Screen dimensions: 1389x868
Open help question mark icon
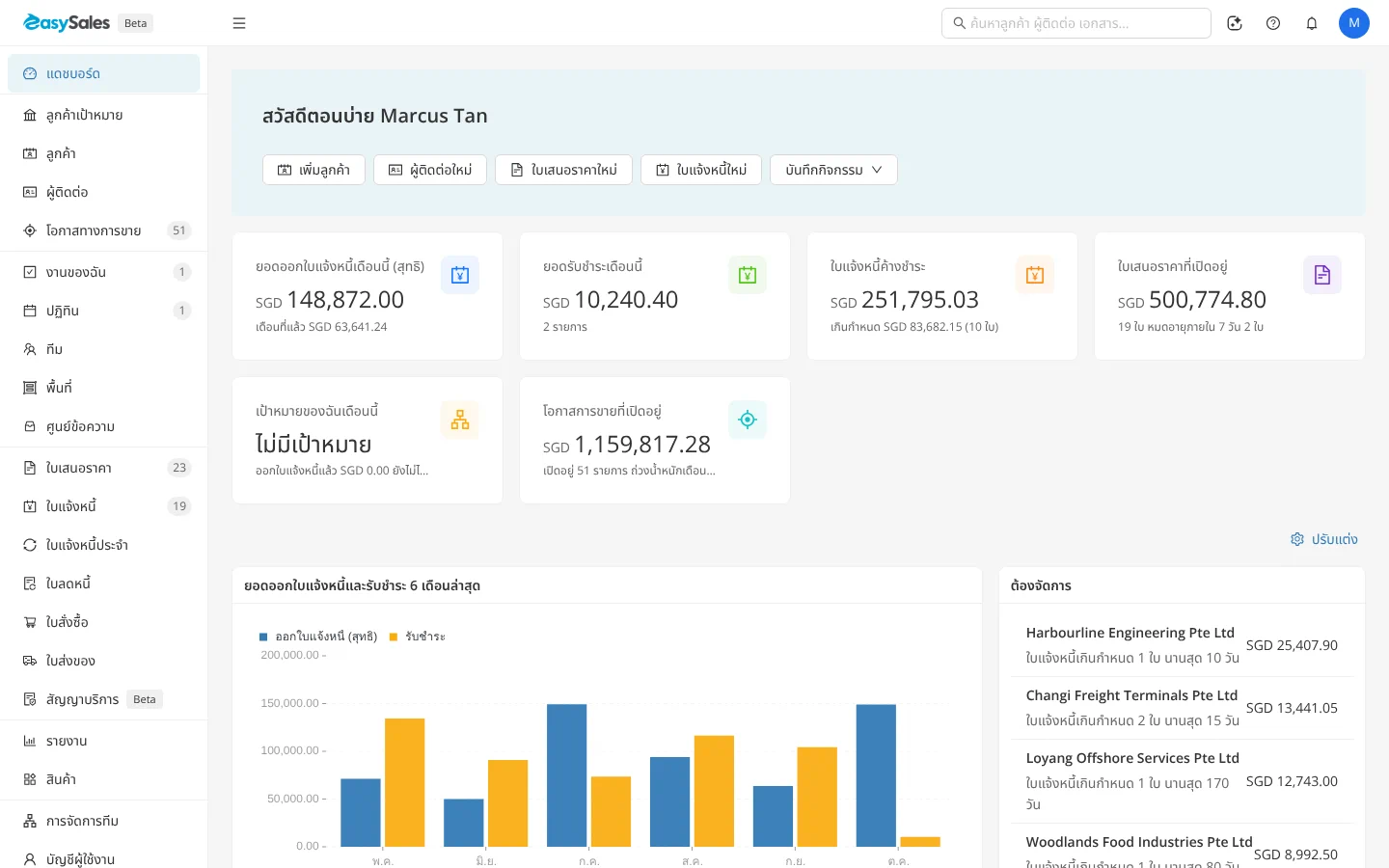(1273, 23)
